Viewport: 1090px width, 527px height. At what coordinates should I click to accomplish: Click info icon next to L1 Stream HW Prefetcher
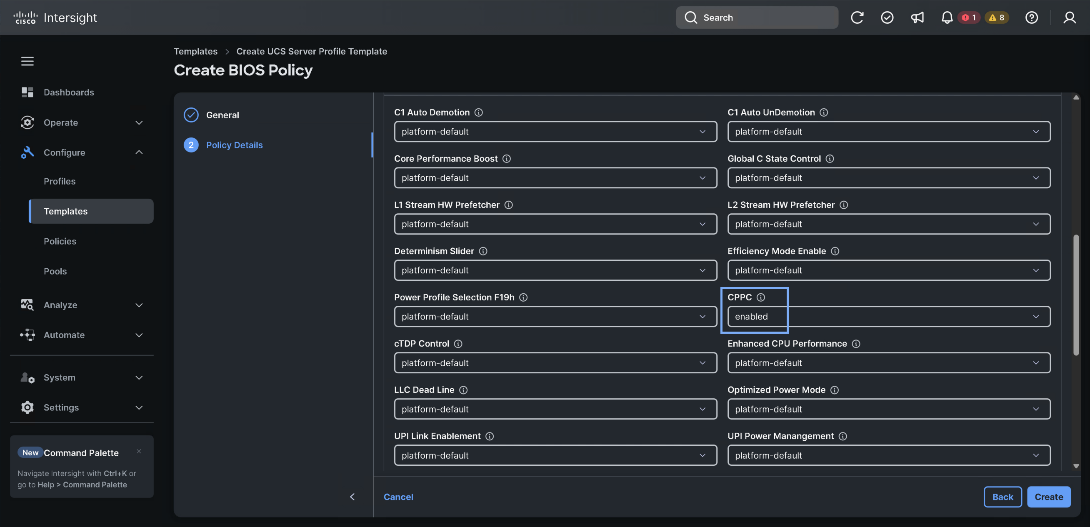click(509, 205)
